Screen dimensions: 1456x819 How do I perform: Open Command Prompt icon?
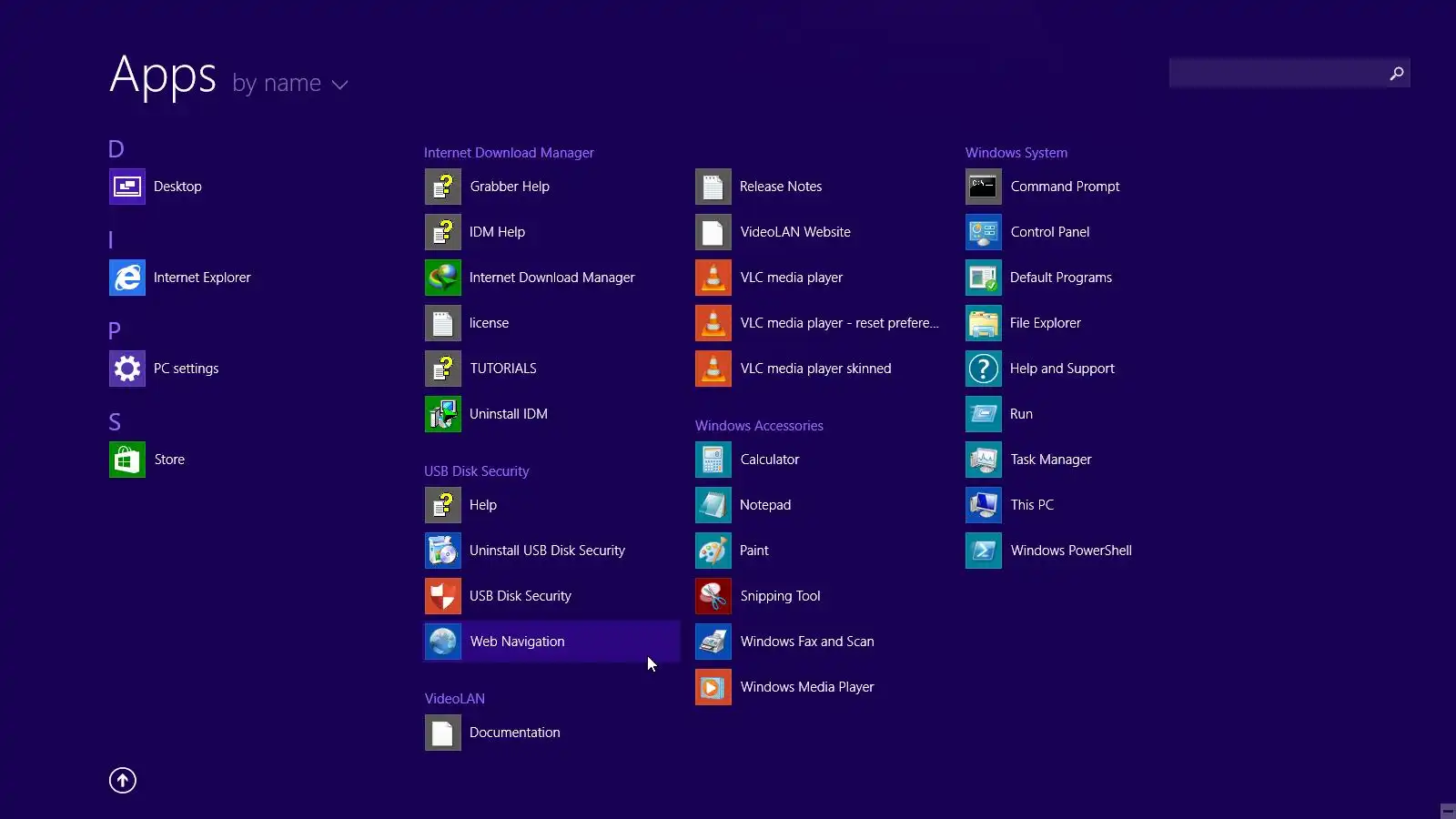pos(984,187)
